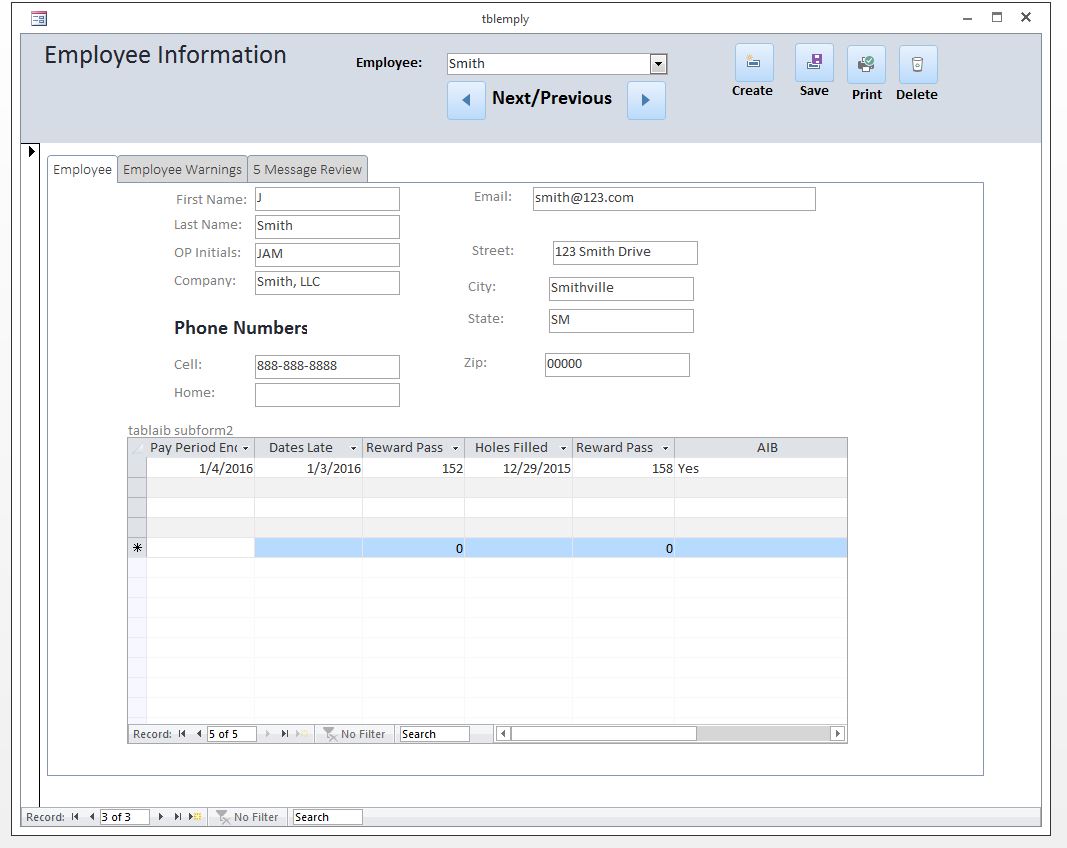This screenshot has width=1067, height=848.
Task: Go to previous employee with left arrow
Action: coord(466,100)
